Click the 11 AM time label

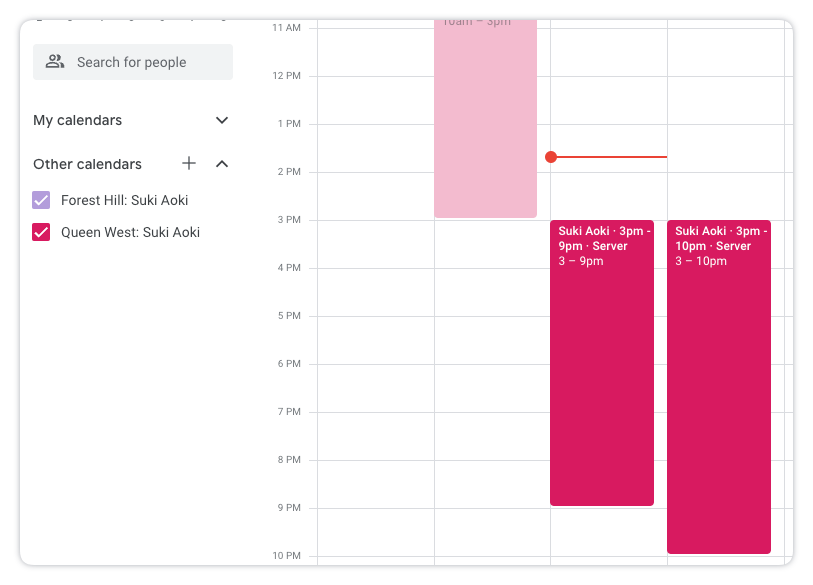[x=286, y=27]
